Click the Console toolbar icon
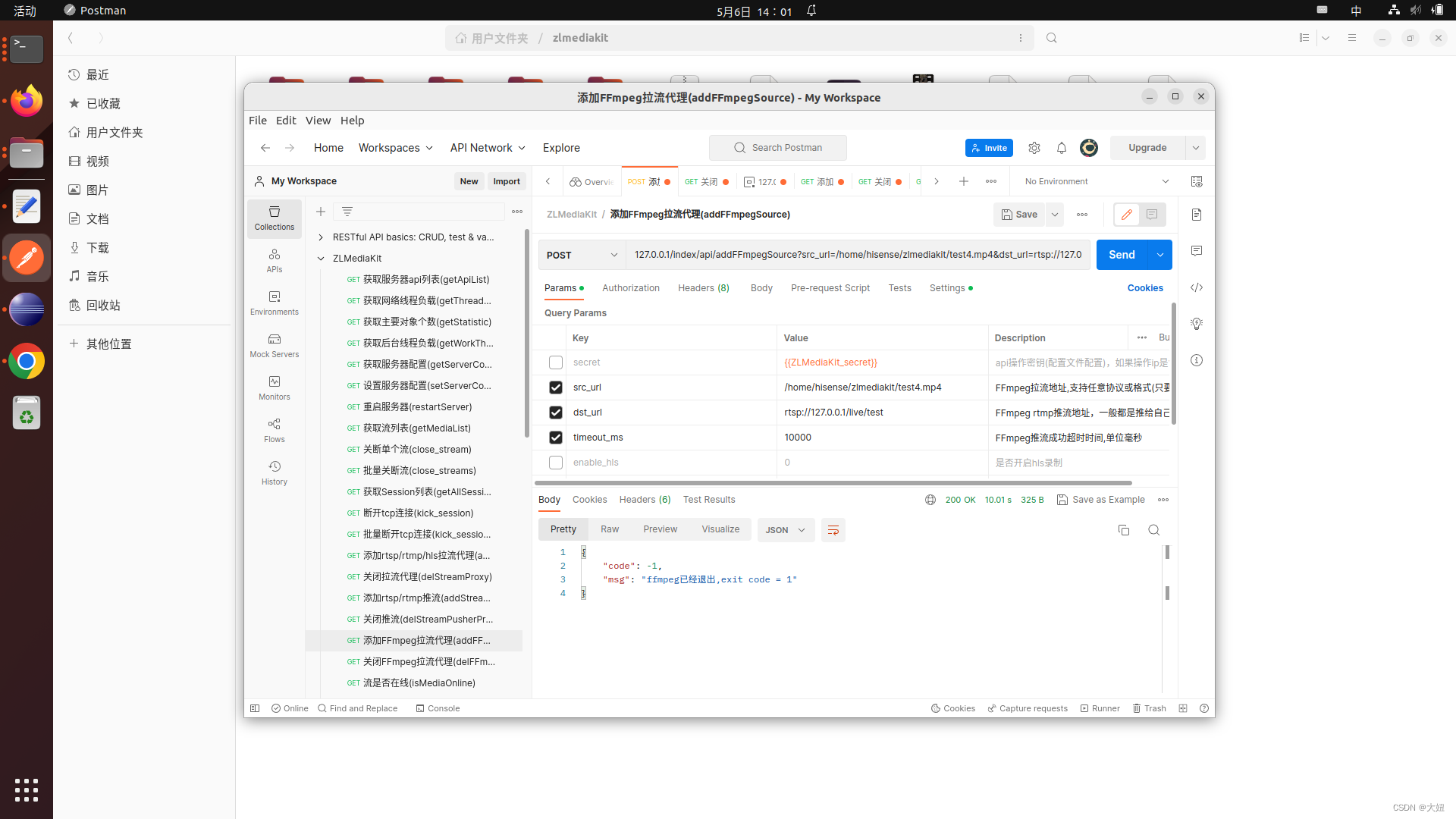The width and height of the screenshot is (1456, 819). tap(436, 708)
